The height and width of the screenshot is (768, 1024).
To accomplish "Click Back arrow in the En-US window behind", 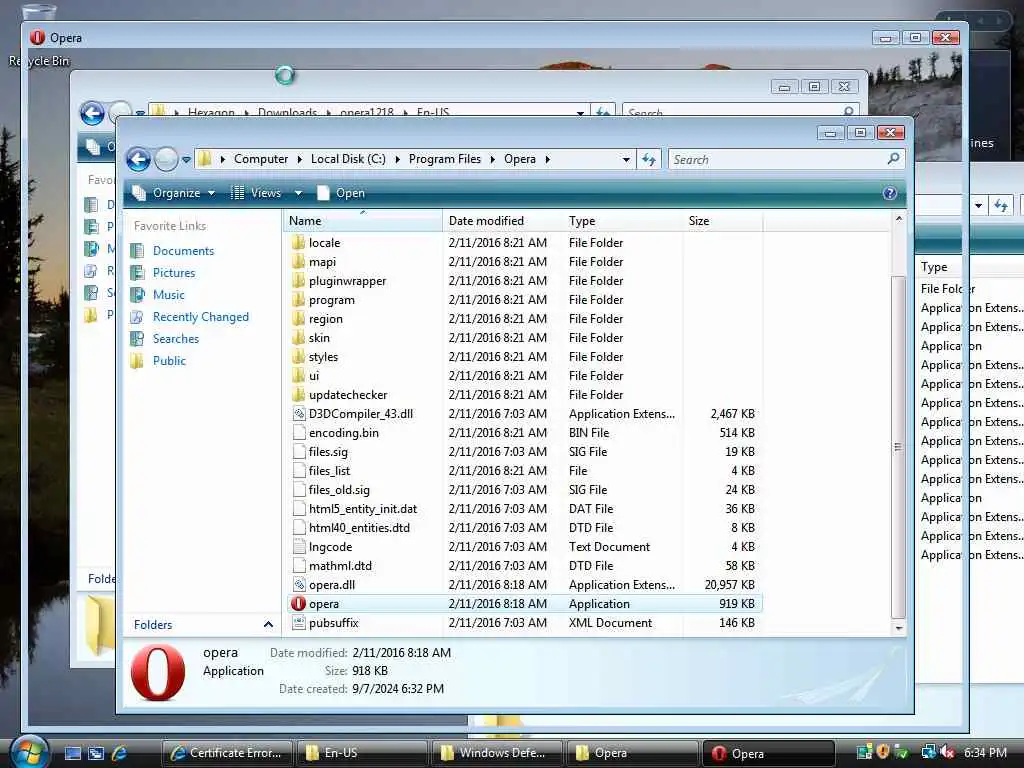I will point(92,113).
